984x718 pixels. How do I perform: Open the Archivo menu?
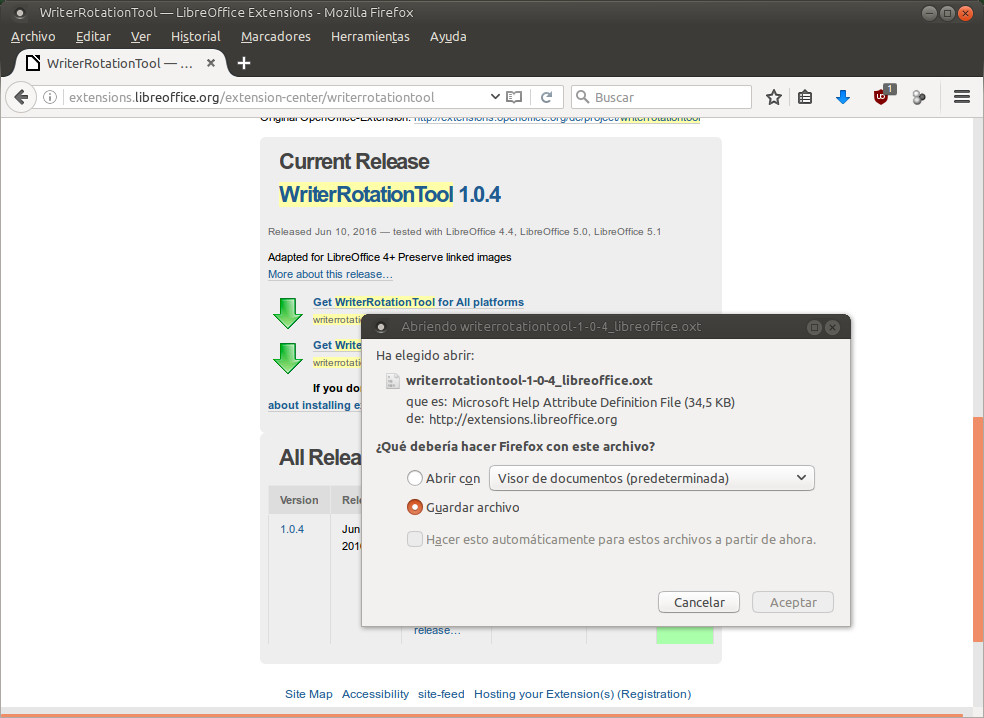pyautogui.click(x=33, y=36)
